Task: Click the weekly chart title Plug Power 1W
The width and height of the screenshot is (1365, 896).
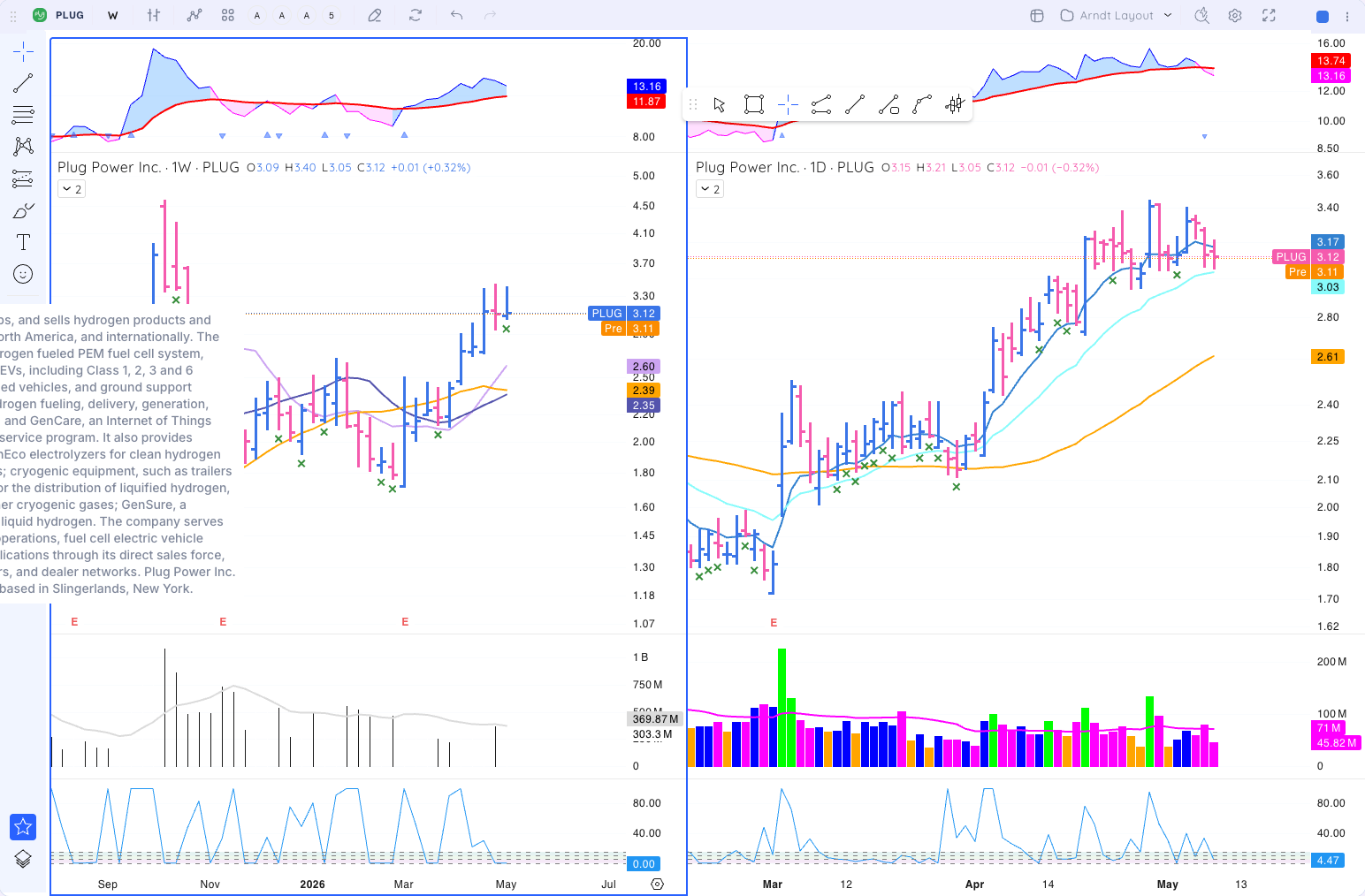Action: [x=149, y=167]
